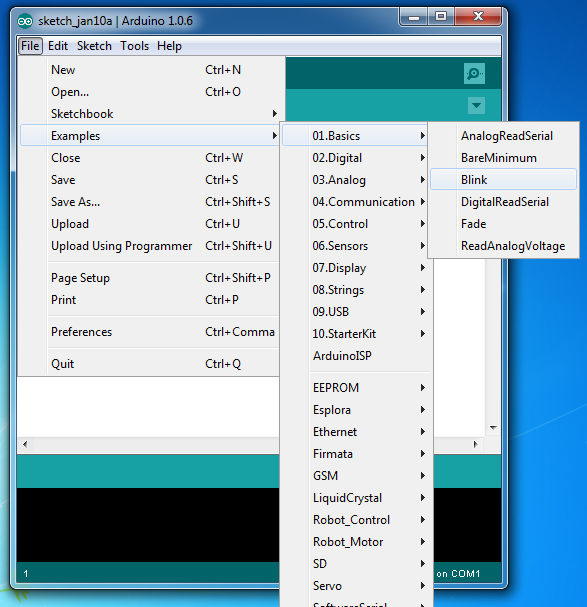
Task: Open the tab dropdown arrow button
Action: 476,105
